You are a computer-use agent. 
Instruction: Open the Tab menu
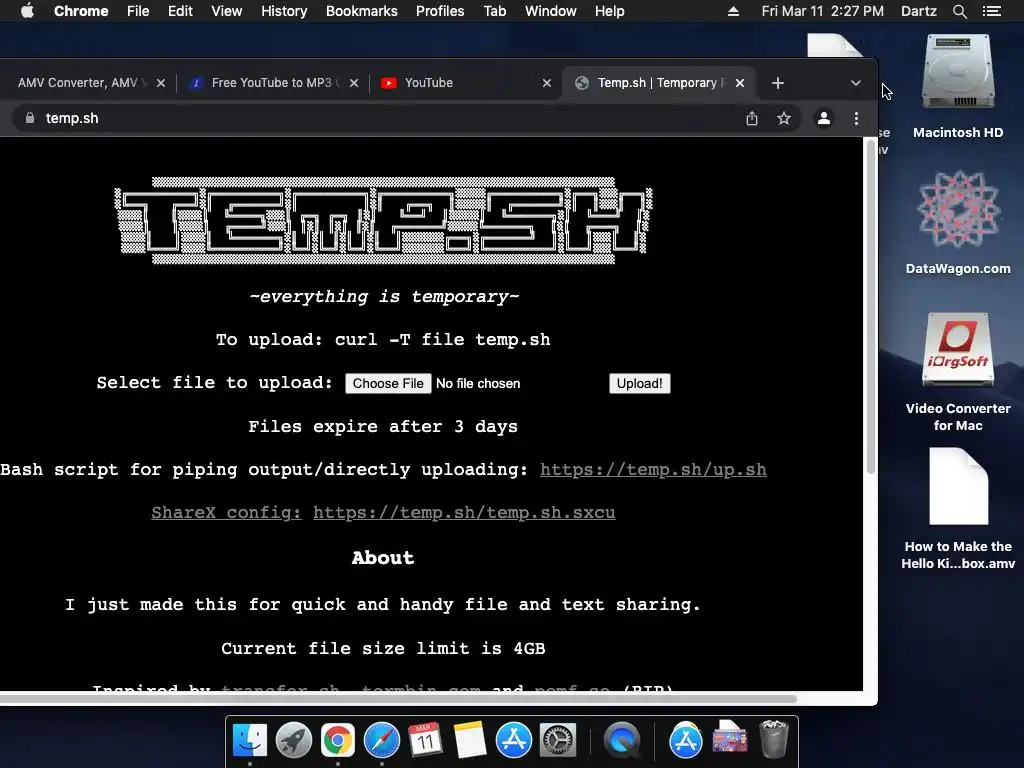coord(494,11)
